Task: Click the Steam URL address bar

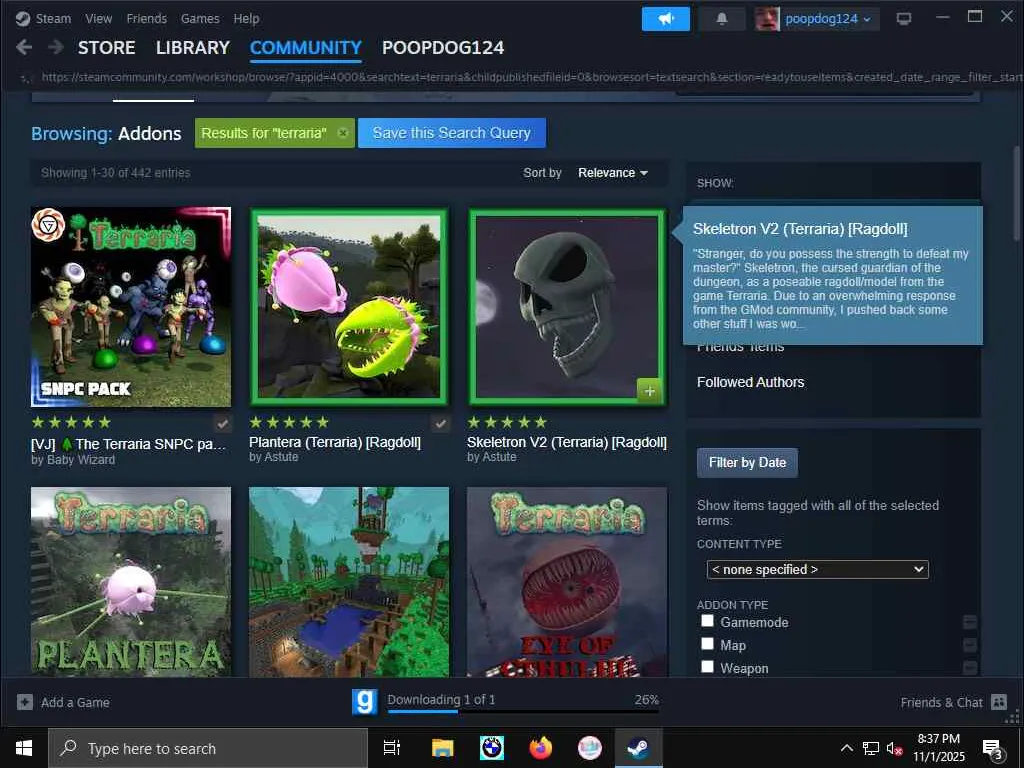Action: click(532, 77)
